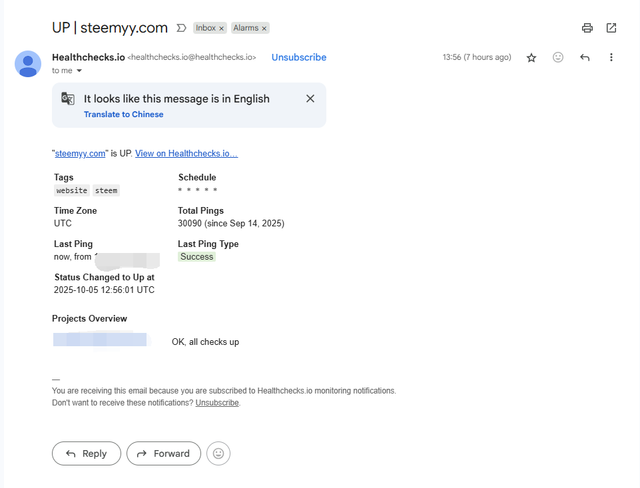
Task: Star this Healthchecks.io message
Action: tap(531, 58)
